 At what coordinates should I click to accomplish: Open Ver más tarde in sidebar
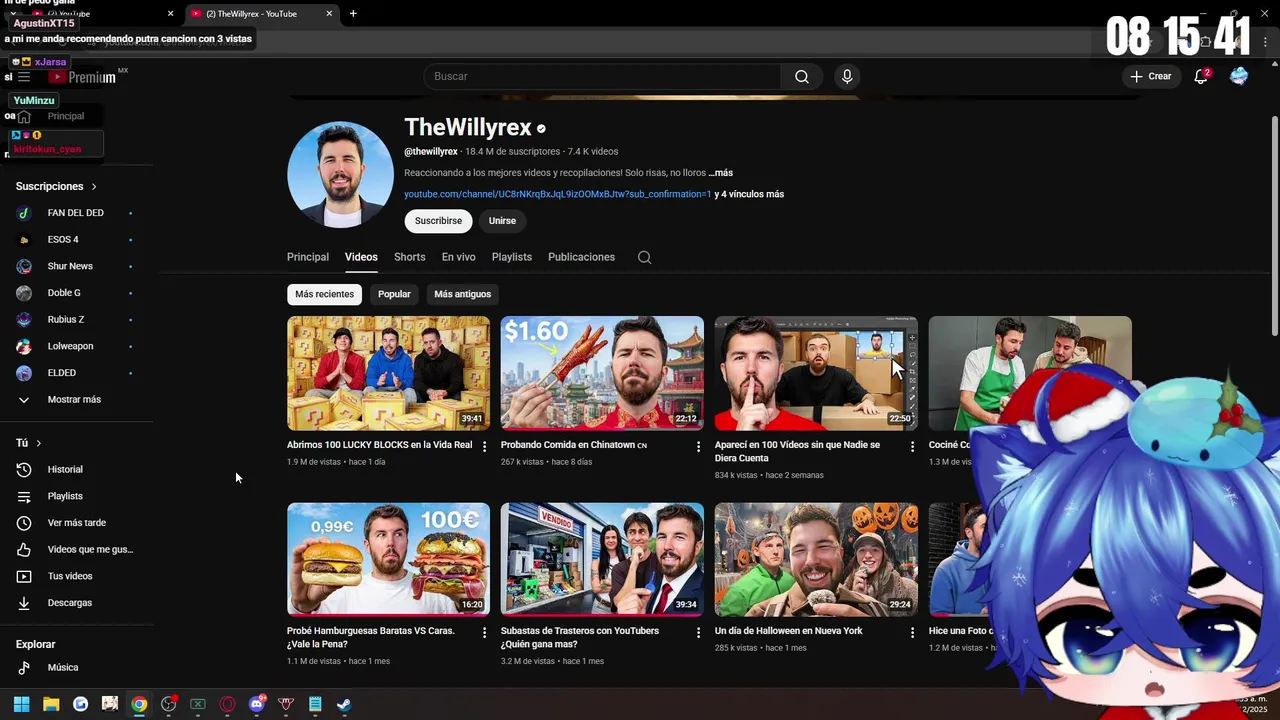pyautogui.click(x=76, y=523)
